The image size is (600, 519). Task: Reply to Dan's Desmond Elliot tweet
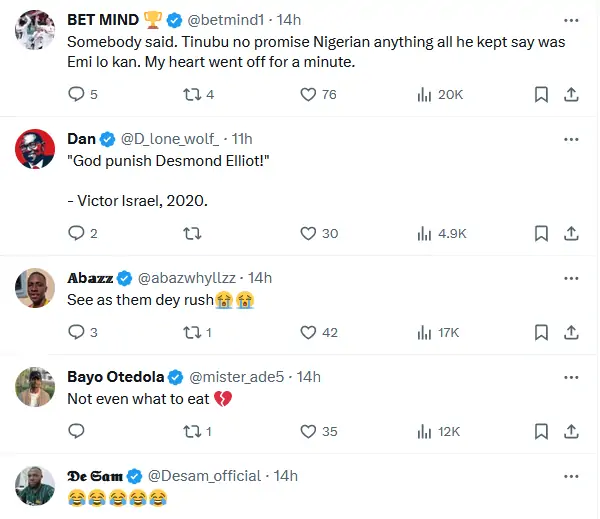point(77,233)
